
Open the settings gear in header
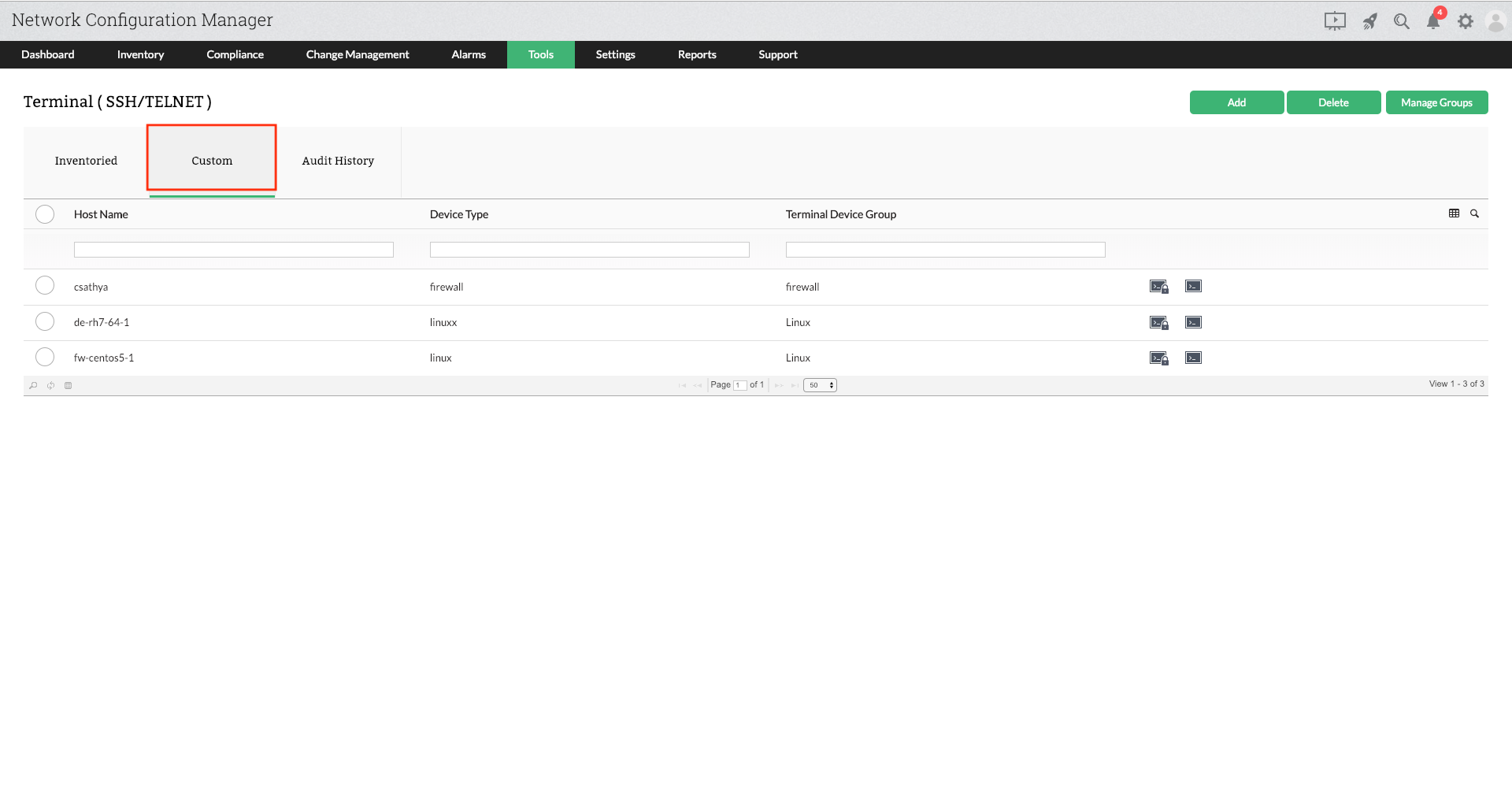tap(1465, 21)
